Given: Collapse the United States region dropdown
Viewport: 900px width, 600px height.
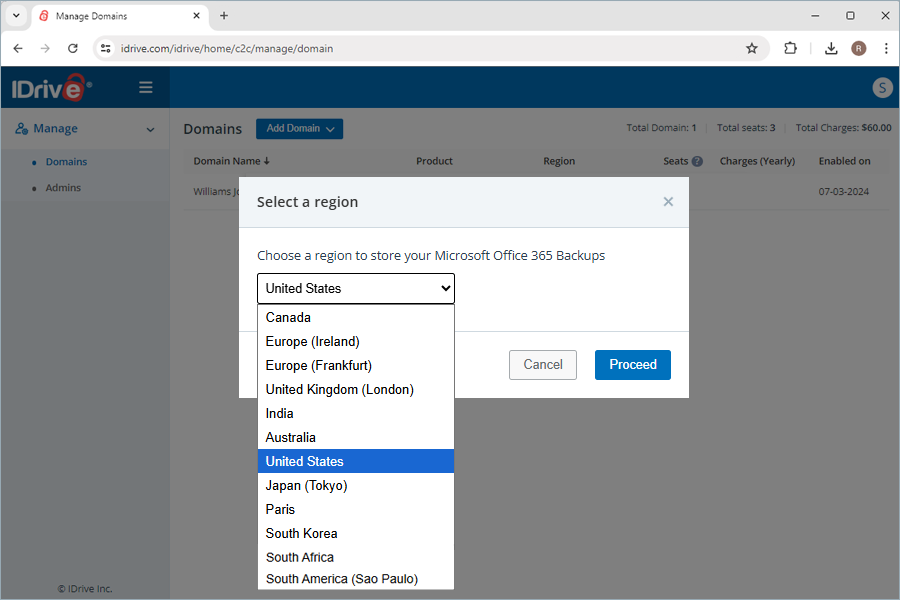Looking at the screenshot, I should pyautogui.click(x=356, y=288).
